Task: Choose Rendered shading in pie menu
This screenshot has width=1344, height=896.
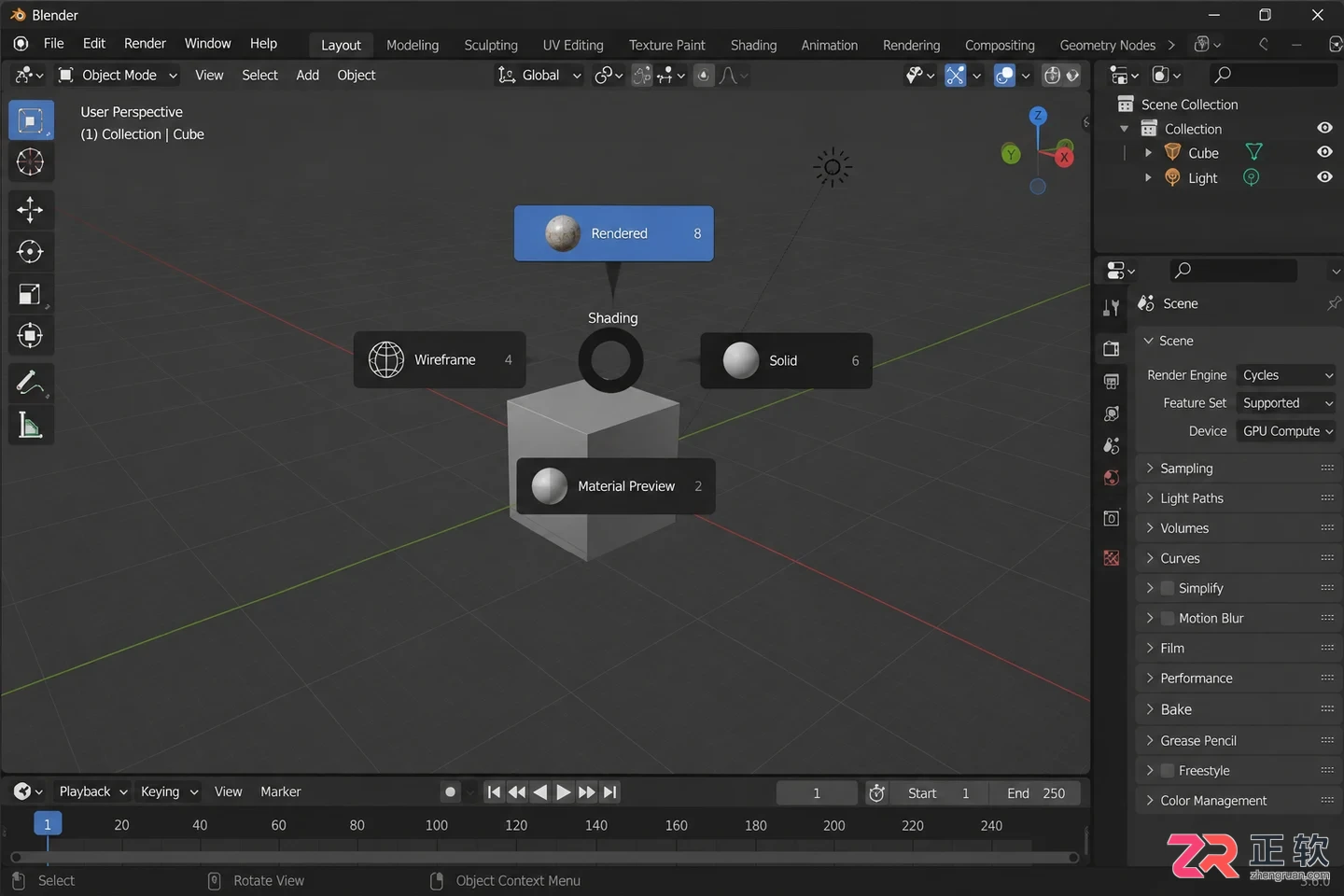Action: tap(614, 233)
